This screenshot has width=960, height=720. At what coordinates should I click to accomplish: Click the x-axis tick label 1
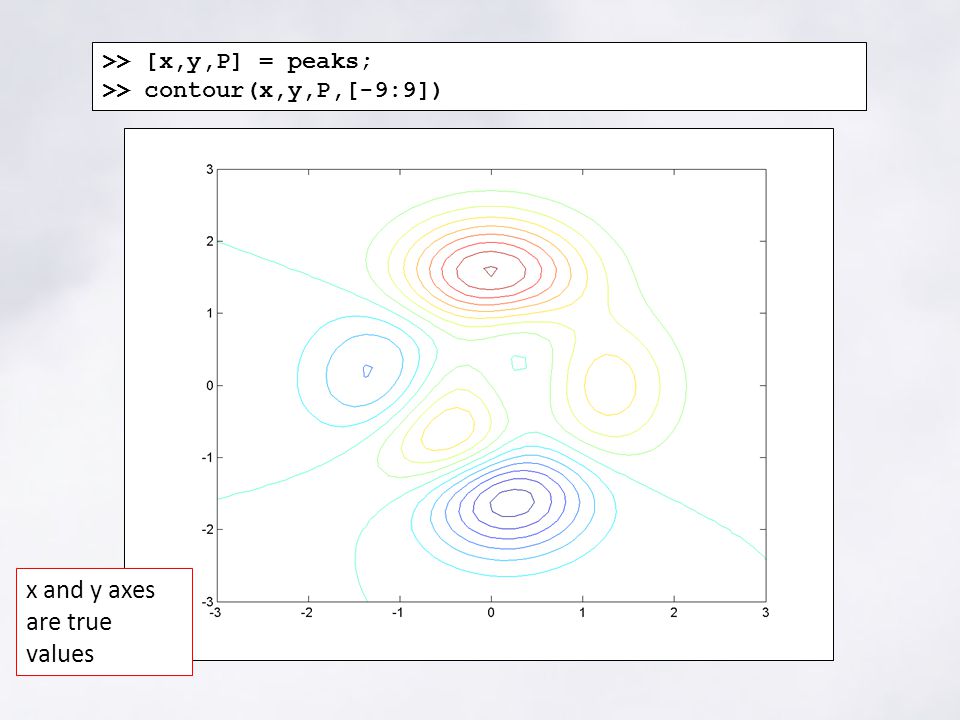(582, 613)
